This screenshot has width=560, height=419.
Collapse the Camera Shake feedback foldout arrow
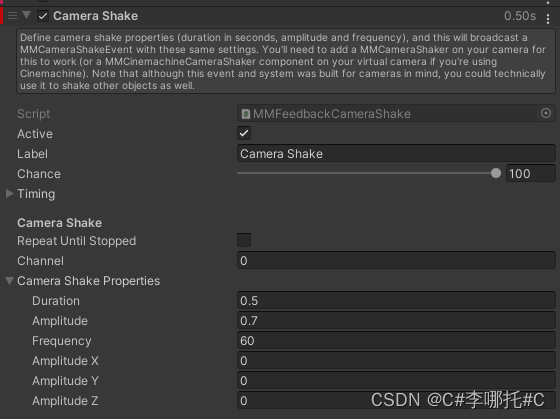pyautogui.click(x=26, y=15)
